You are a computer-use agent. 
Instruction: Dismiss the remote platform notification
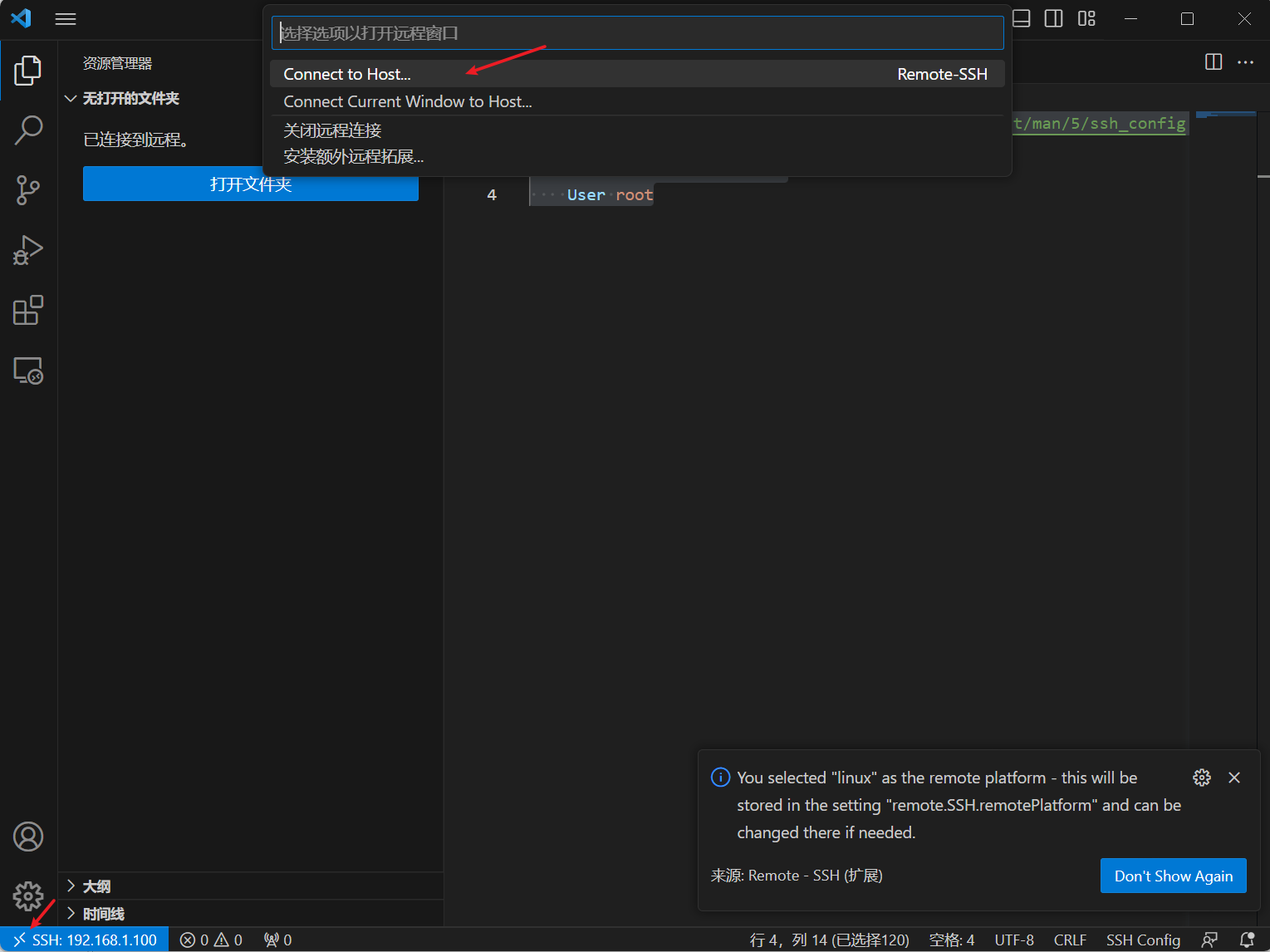coord(1234,778)
